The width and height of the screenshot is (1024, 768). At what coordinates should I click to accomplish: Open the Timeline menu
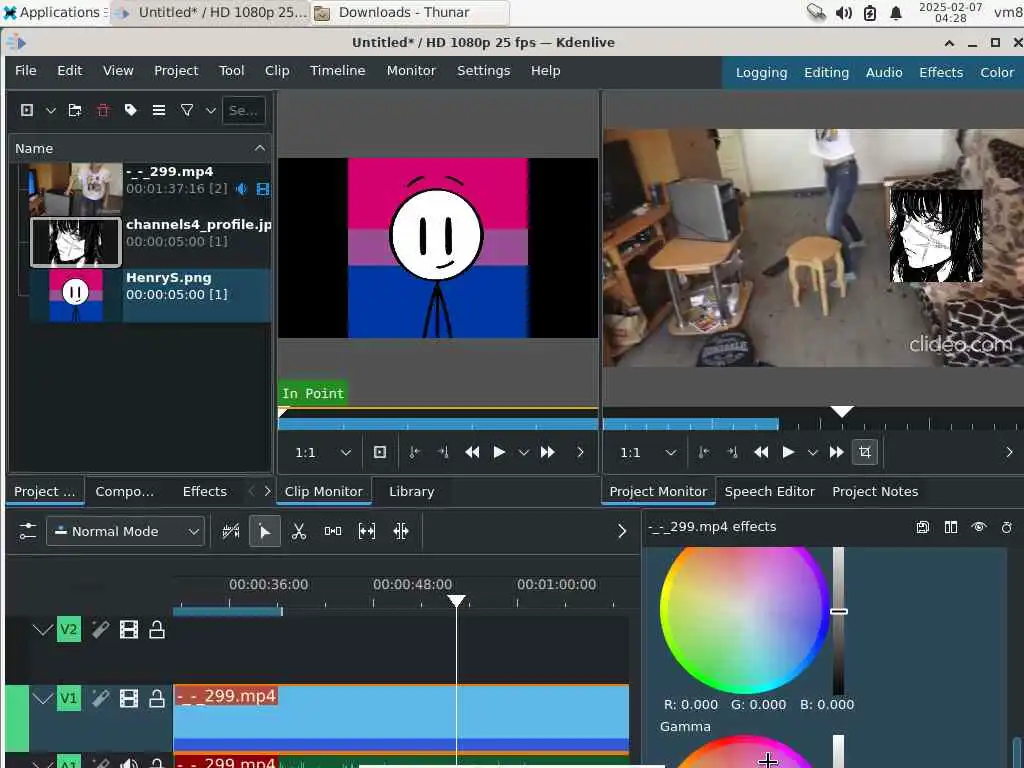[337, 71]
